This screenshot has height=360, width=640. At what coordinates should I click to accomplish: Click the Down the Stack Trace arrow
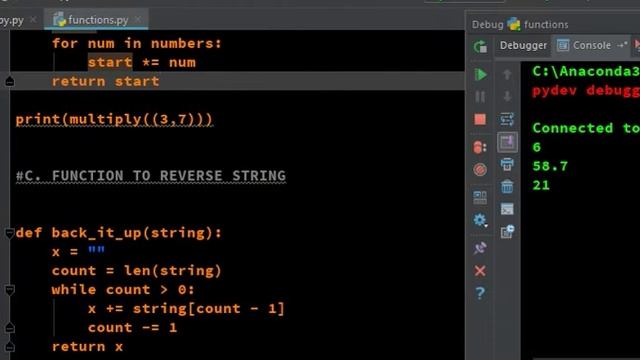[x=507, y=97]
